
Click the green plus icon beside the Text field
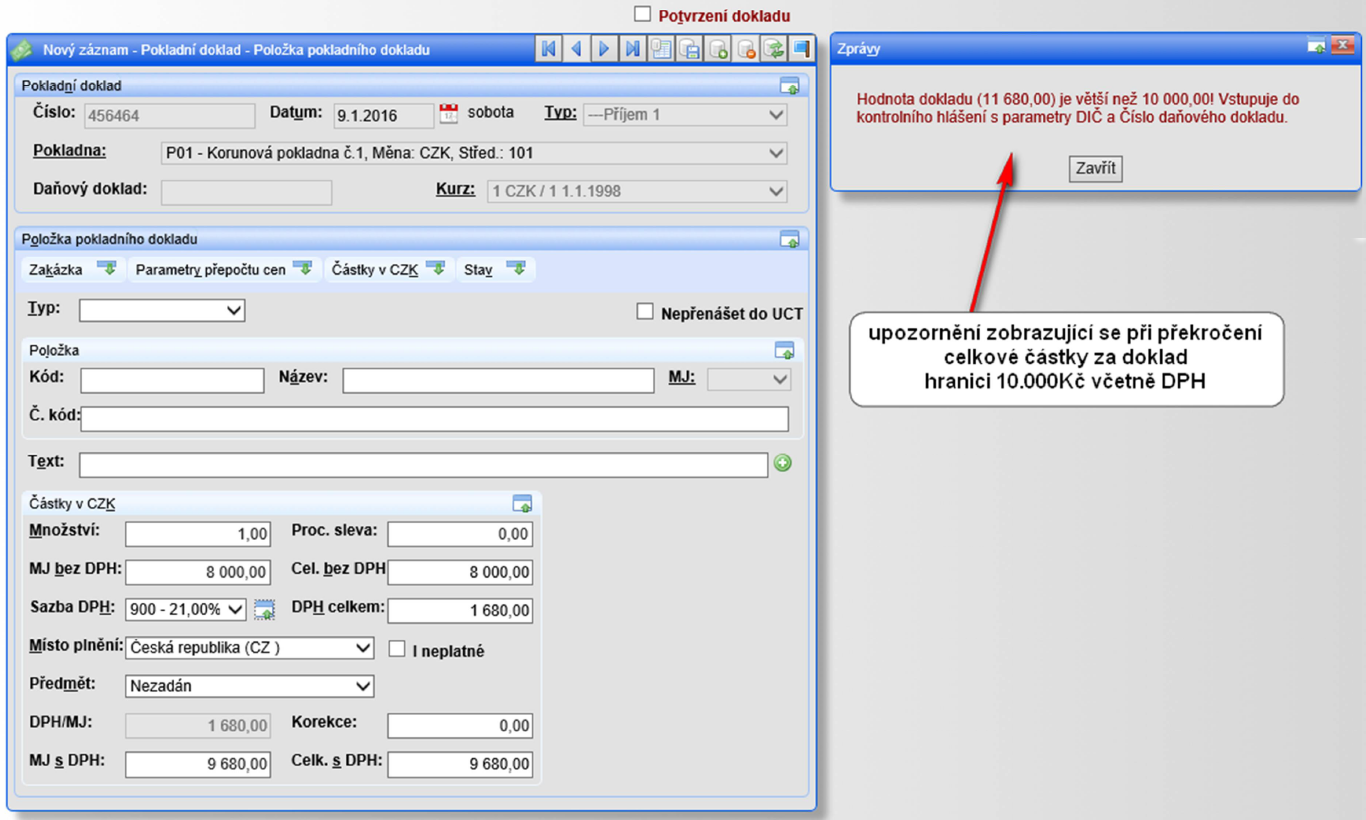click(782, 463)
